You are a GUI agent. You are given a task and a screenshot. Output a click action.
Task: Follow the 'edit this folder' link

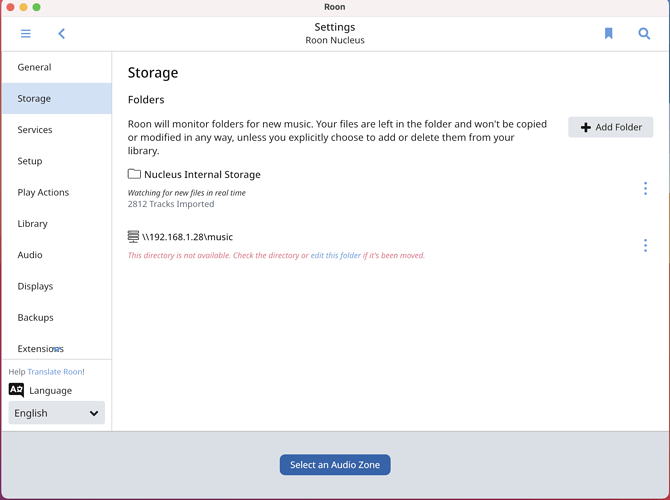[x=335, y=255]
